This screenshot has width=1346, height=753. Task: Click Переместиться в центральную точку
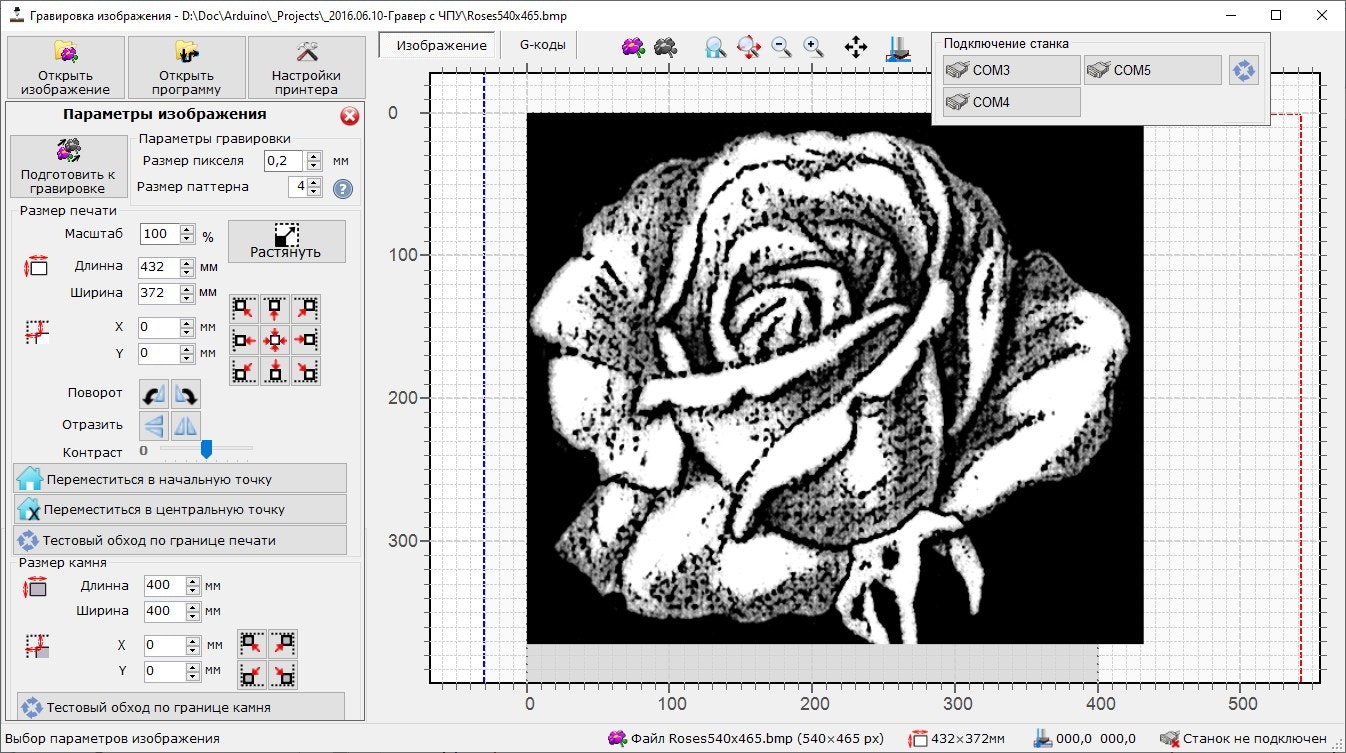tap(180, 509)
